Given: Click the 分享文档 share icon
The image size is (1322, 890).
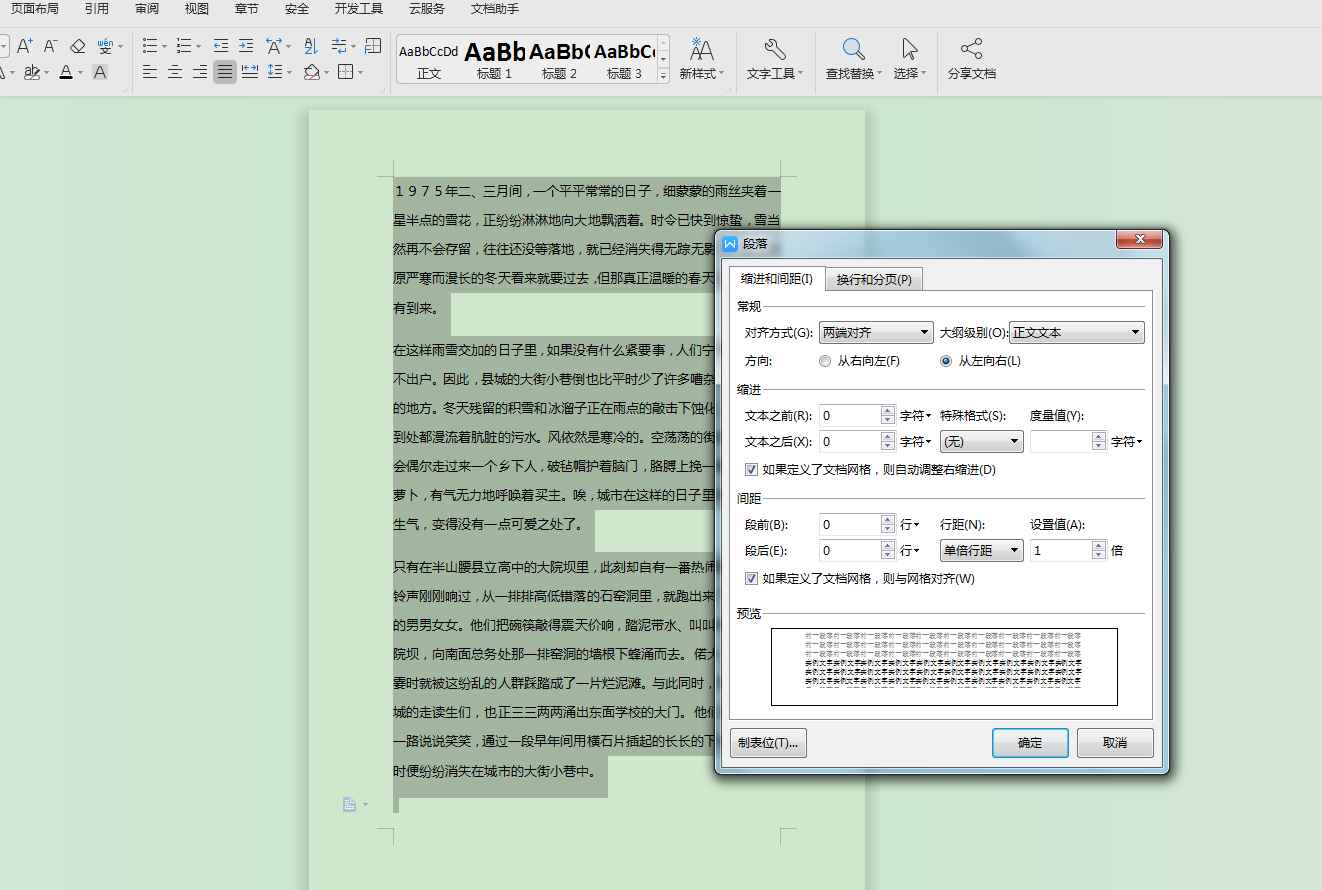Looking at the screenshot, I should [971, 59].
